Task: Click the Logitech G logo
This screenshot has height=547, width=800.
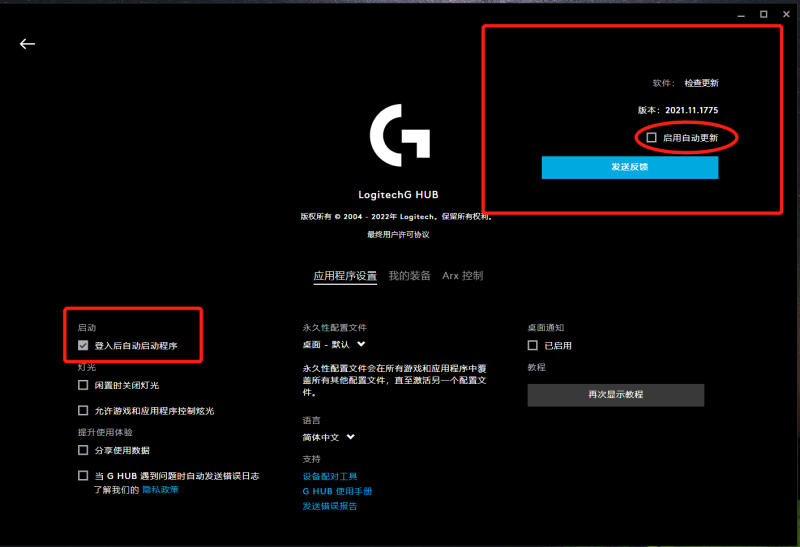Action: click(x=400, y=135)
